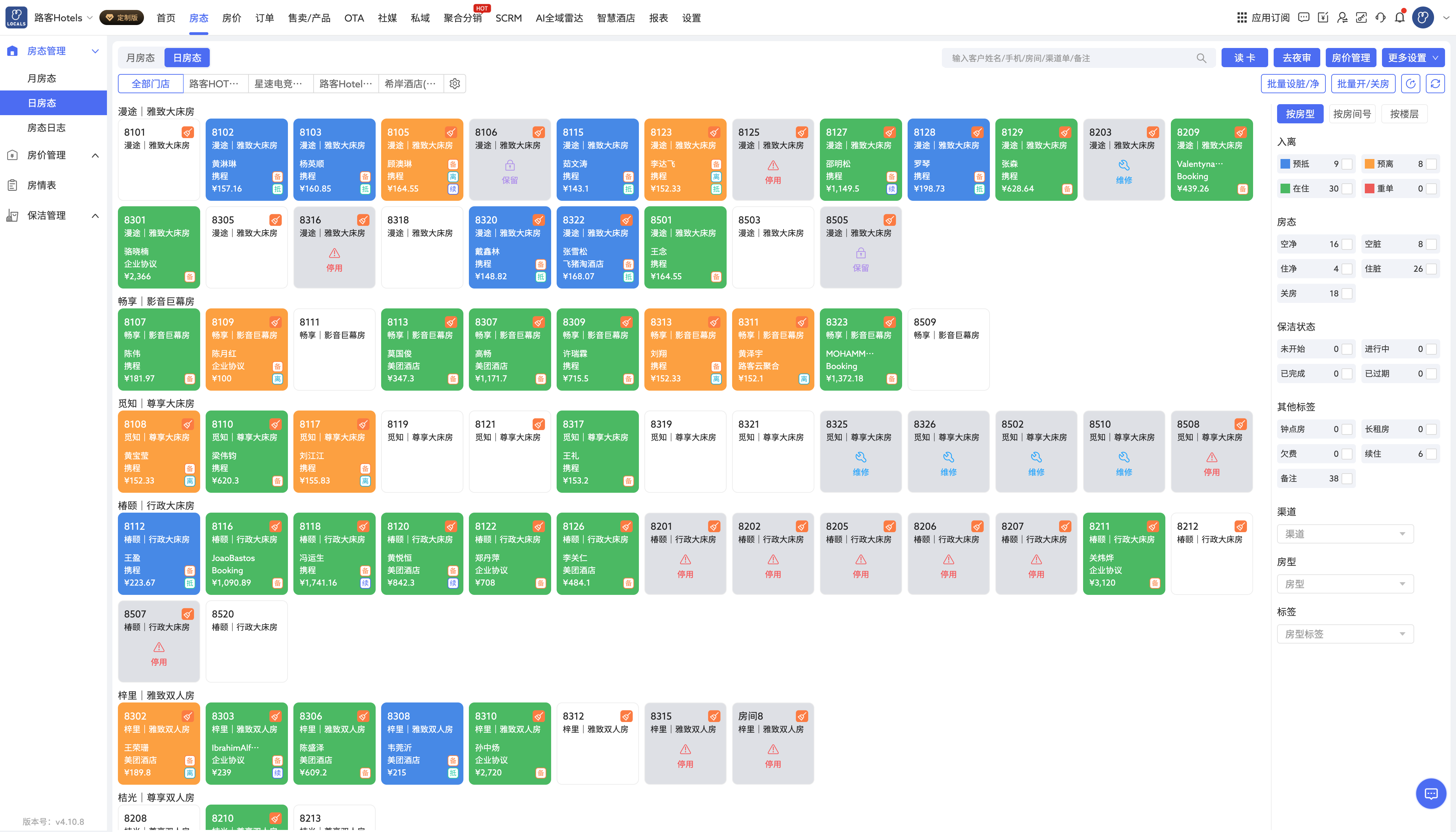
Task: Check the 预抵 filter checkbox
Action: tap(1347, 164)
